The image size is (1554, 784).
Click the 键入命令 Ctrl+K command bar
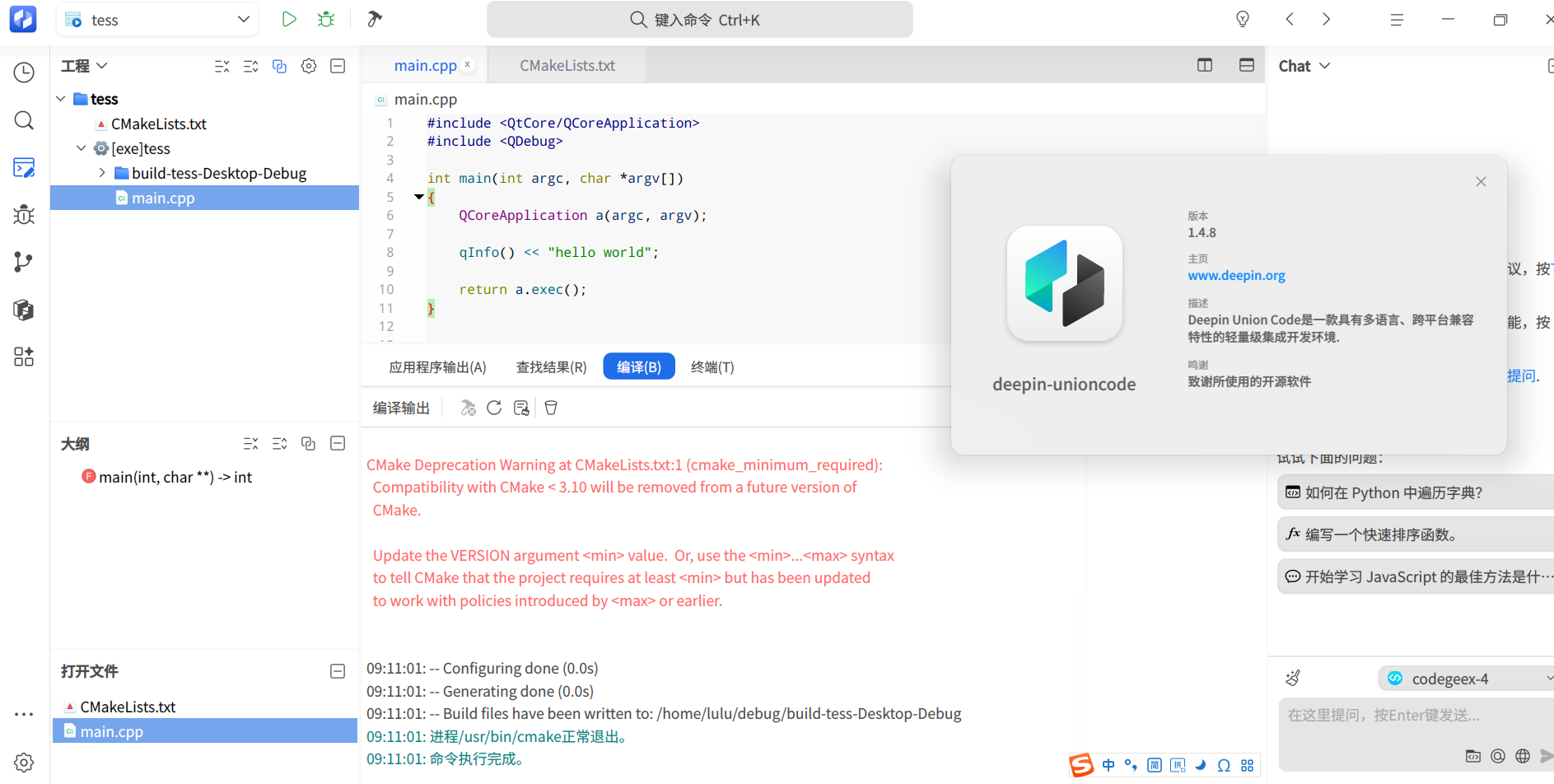(x=699, y=19)
